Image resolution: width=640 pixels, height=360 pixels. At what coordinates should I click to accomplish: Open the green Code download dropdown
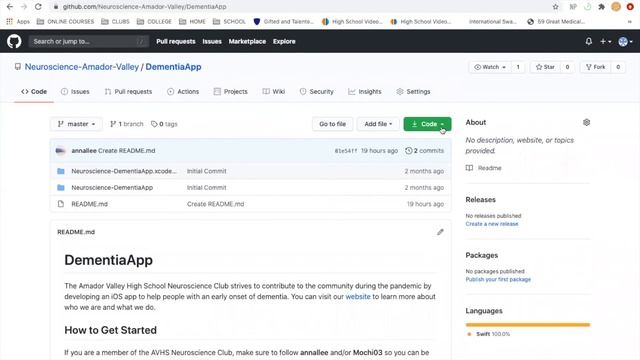click(427, 124)
